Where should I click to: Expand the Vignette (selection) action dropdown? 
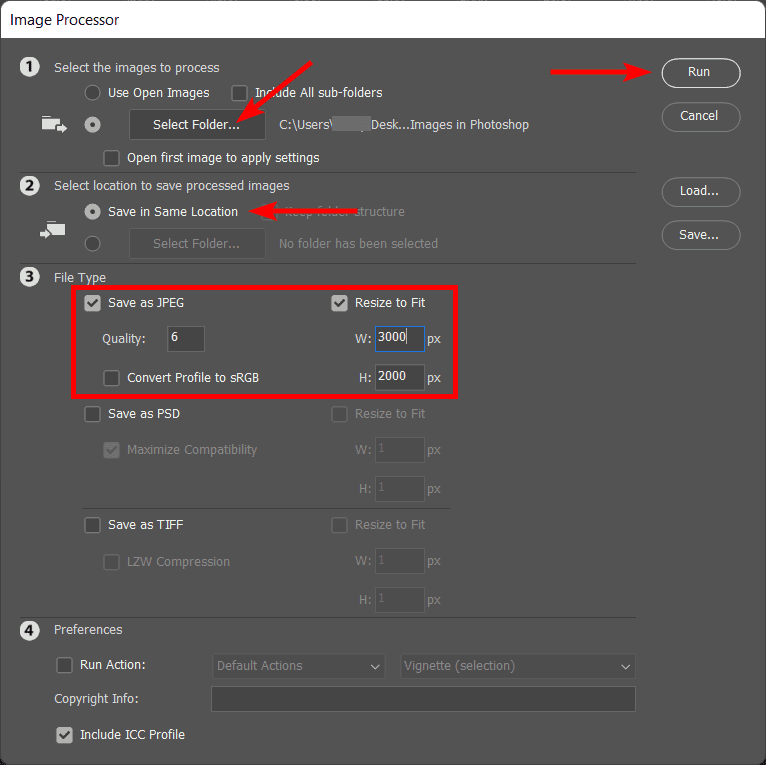(x=518, y=666)
